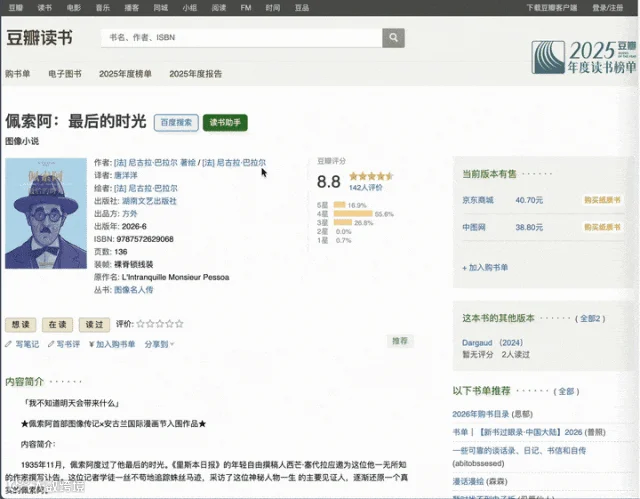The image size is (640, 499).
Task: Open the 2025 年度读书榜单 banner
Action: click(584, 57)
